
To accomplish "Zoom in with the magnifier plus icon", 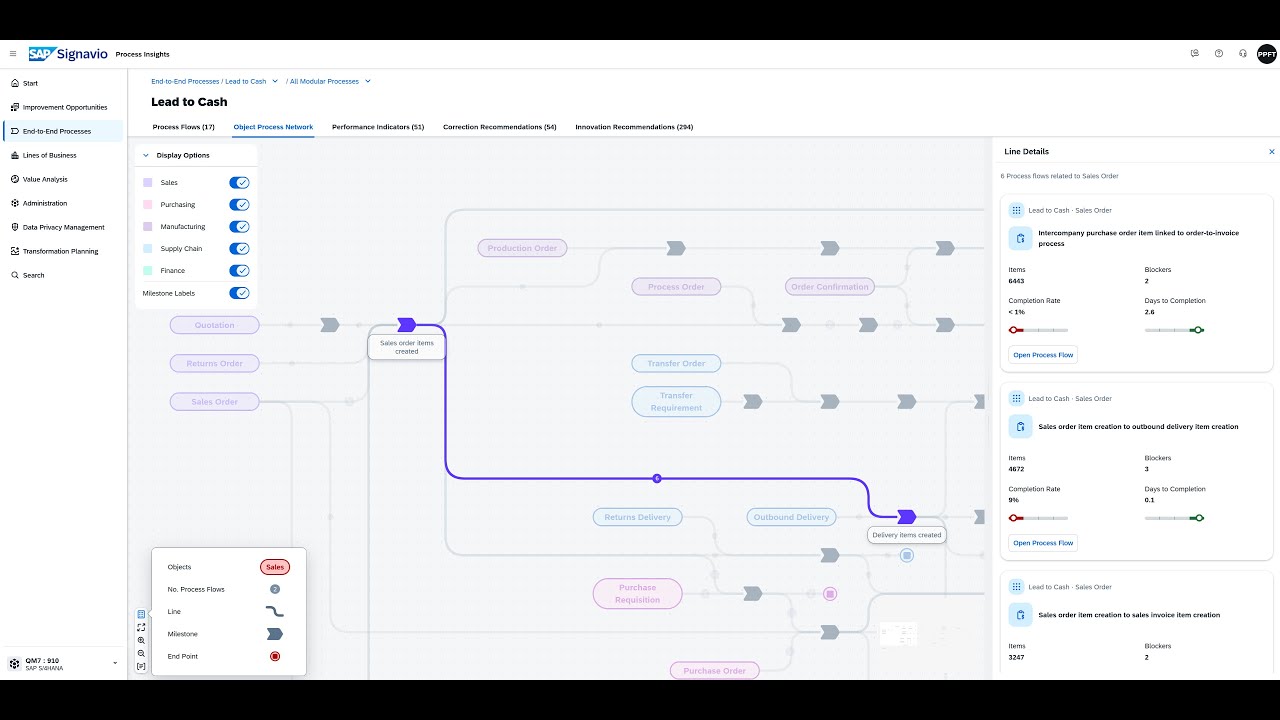I will (141, 640).
